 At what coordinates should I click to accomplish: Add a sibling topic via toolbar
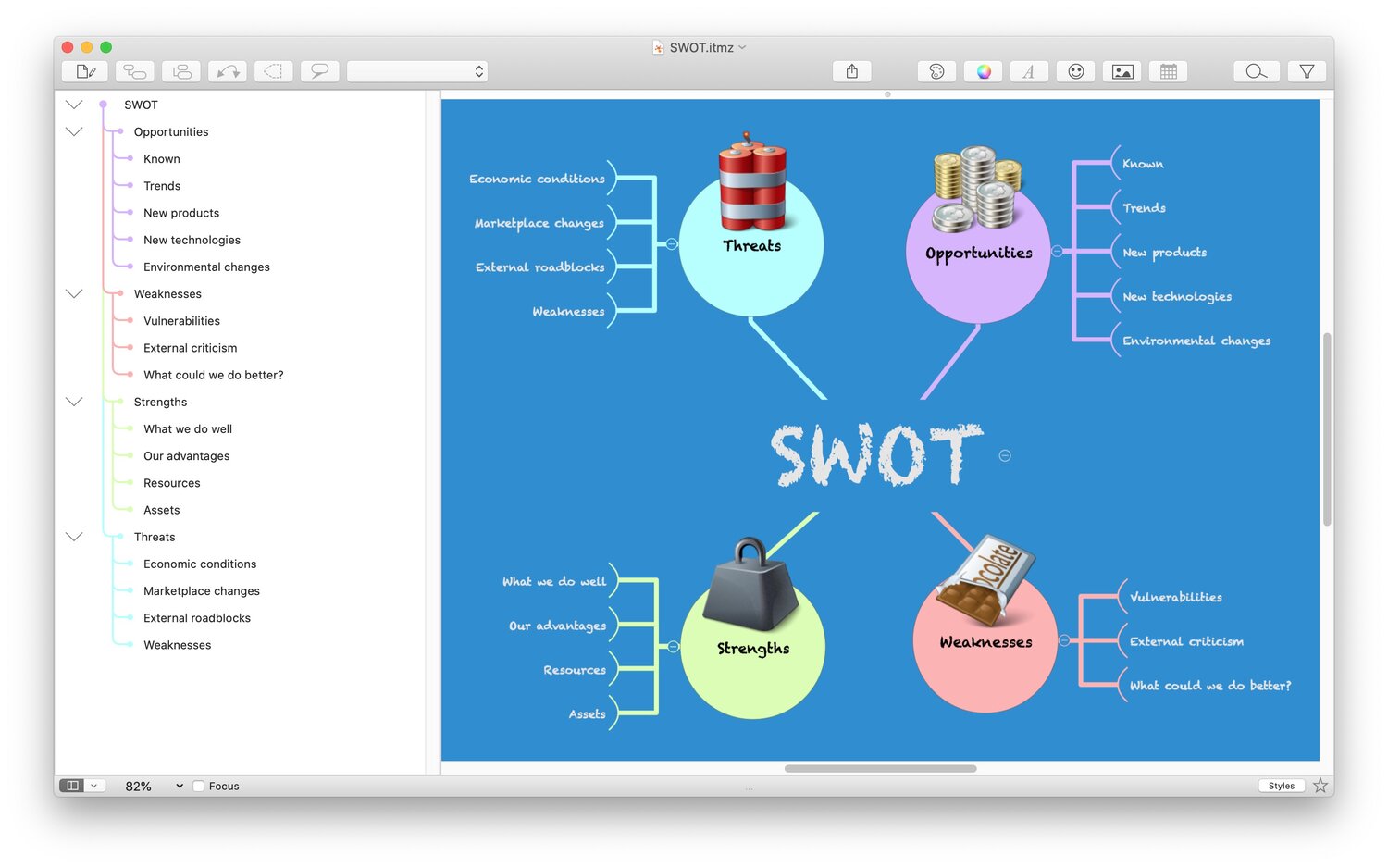181,71
